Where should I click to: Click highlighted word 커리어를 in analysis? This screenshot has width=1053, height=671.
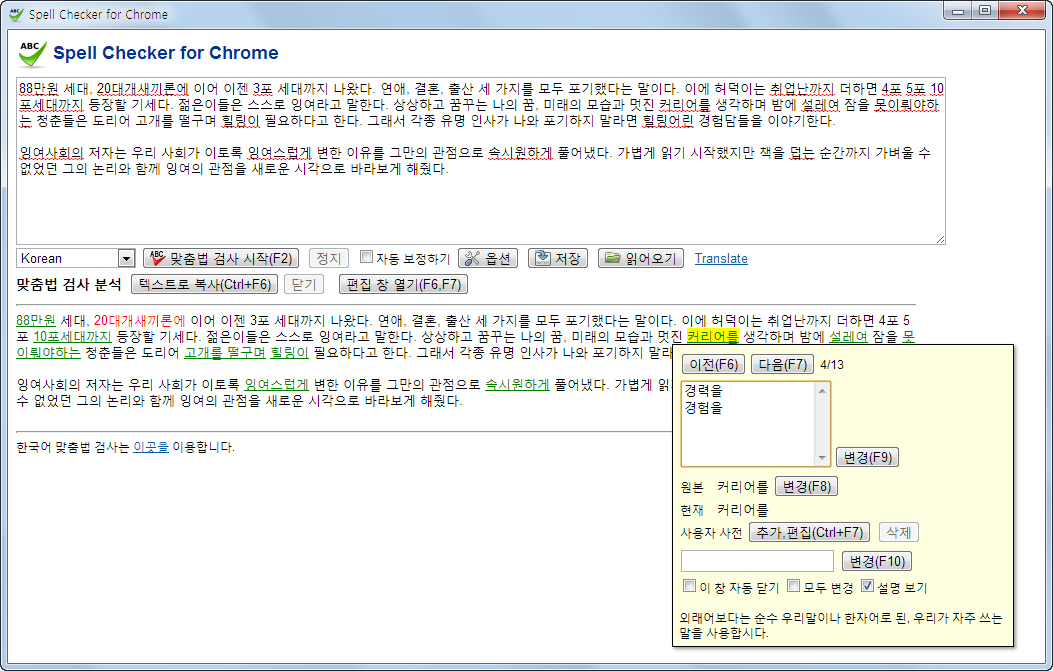(x=712, y=337)
